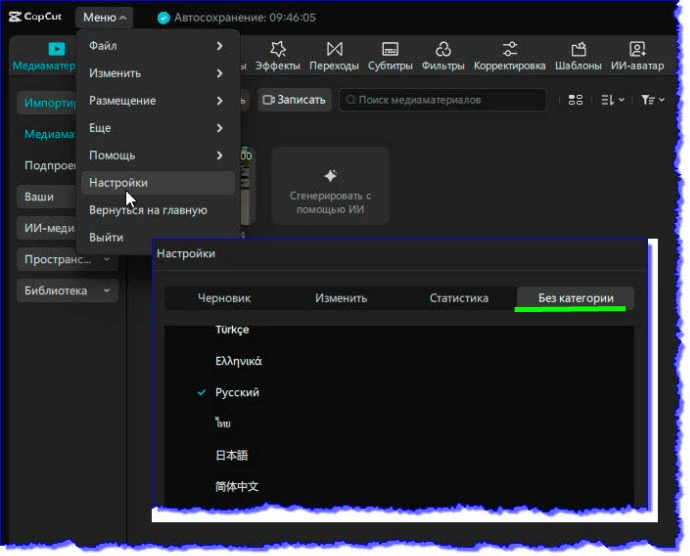The width and height of the screenshot is (690, 556).
Task: Open the Переходы transitions icon
Action: 335,49
